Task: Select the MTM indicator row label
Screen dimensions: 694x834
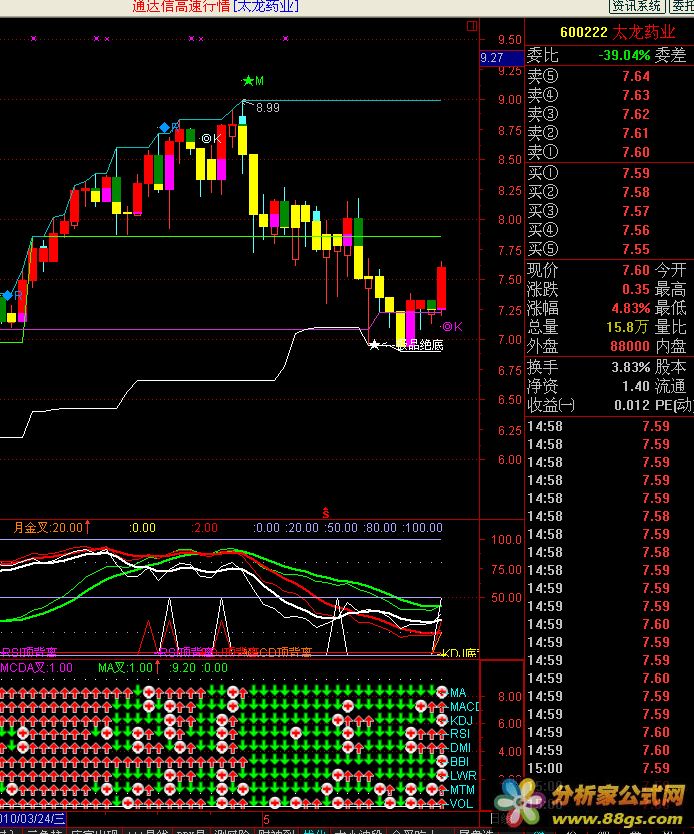Action: 462,789
